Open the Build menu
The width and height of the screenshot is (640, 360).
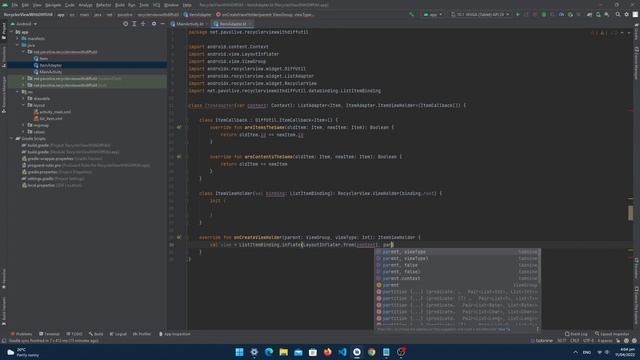(120, 5)
